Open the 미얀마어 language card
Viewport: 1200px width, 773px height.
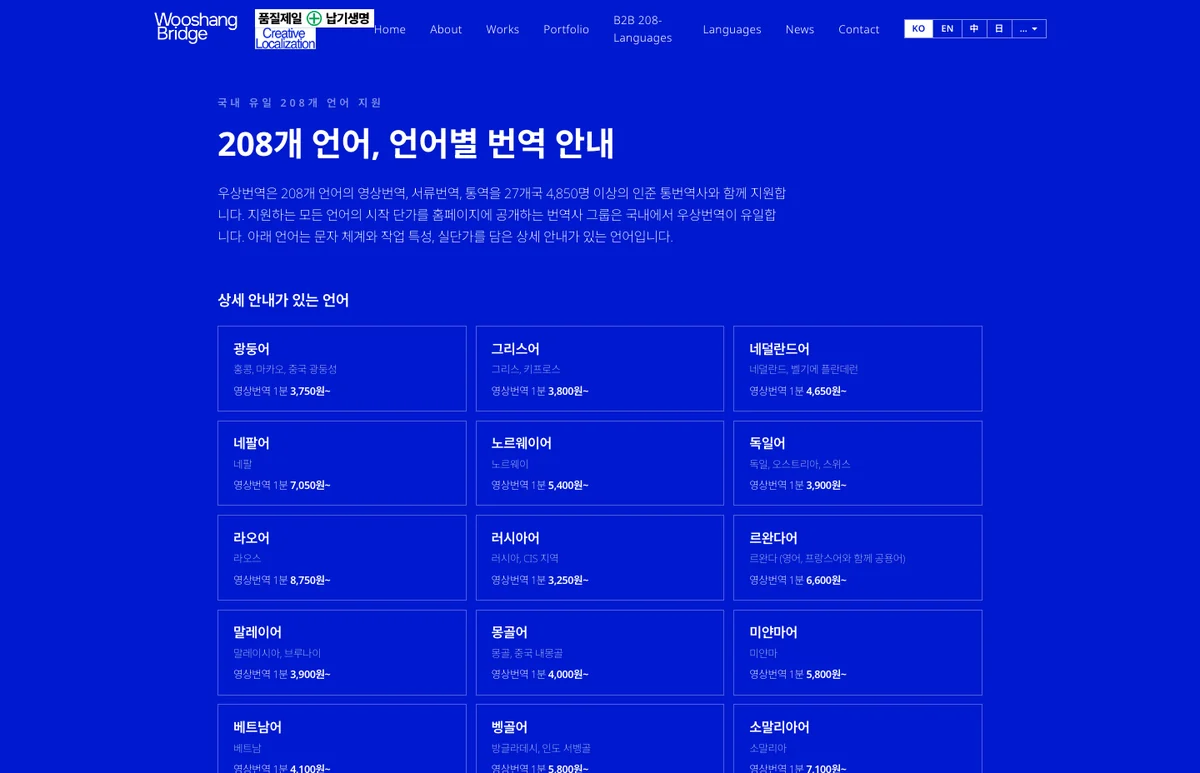[x=858, y=652]
